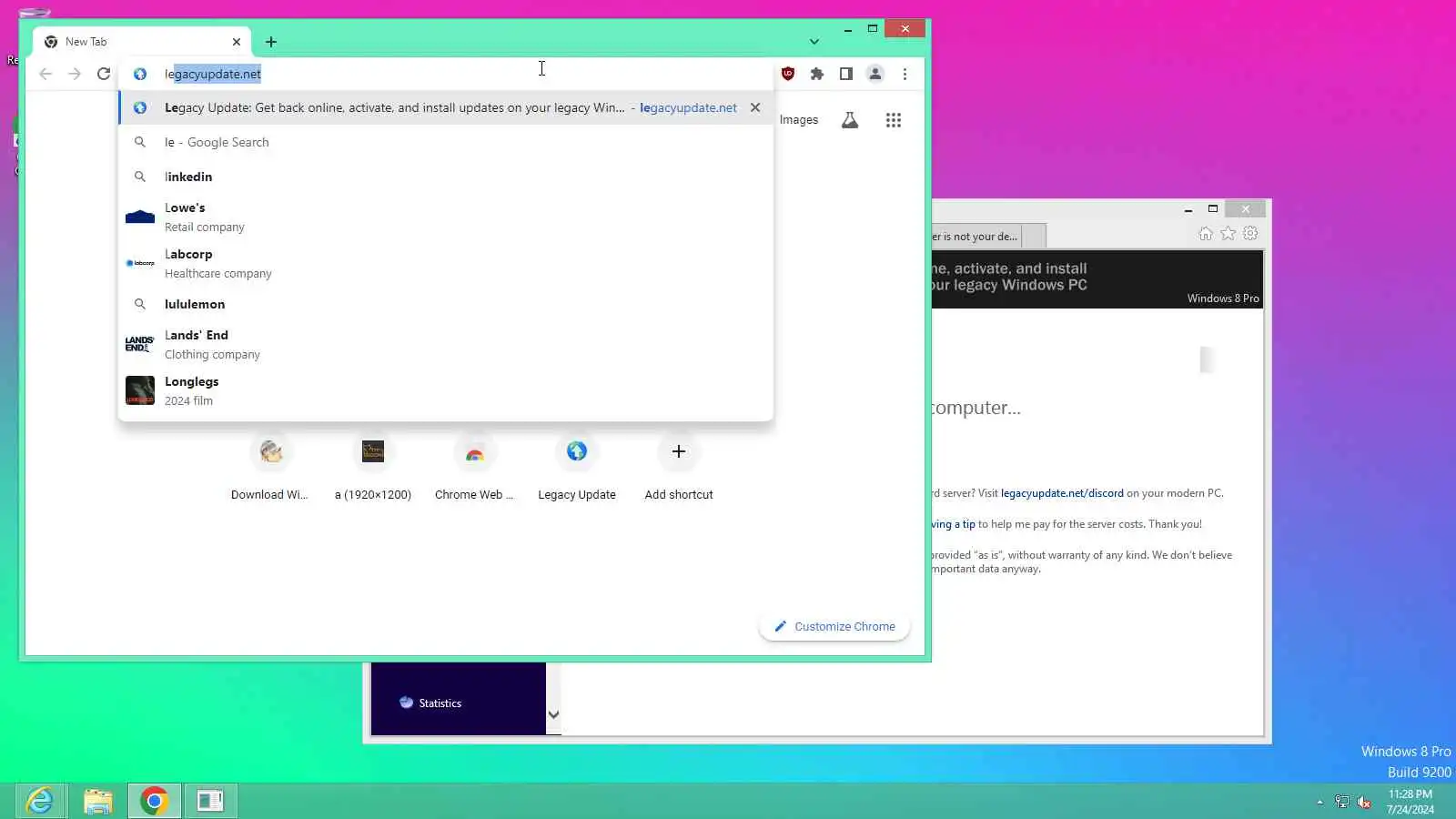Click the 'Windows 8 Pro' text in Internet Explorer header
Viewport: 1456px width, 819px height.
tap(1223, 298)
